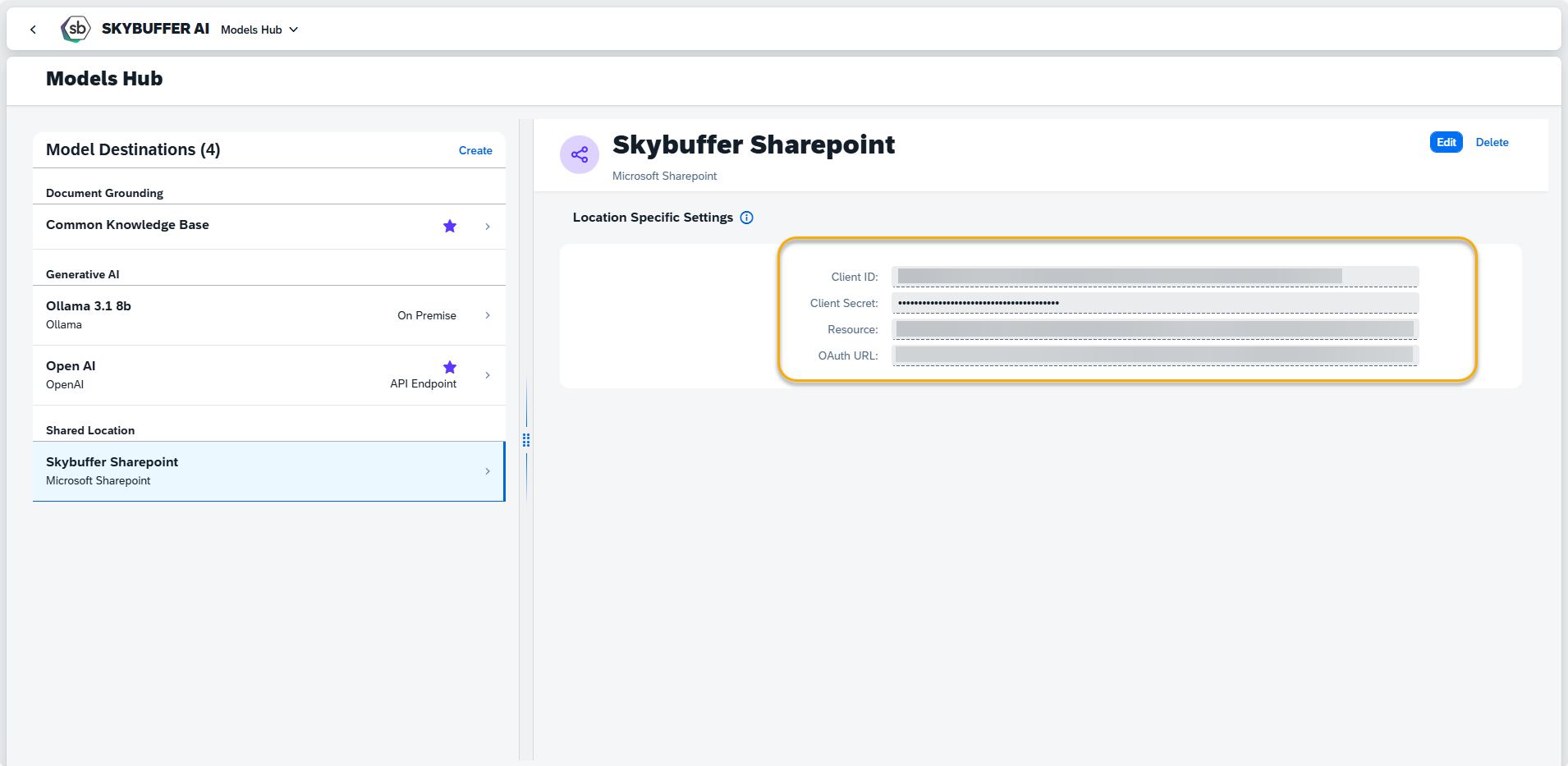Click the panel splitter grip handle

click(526, 440)
